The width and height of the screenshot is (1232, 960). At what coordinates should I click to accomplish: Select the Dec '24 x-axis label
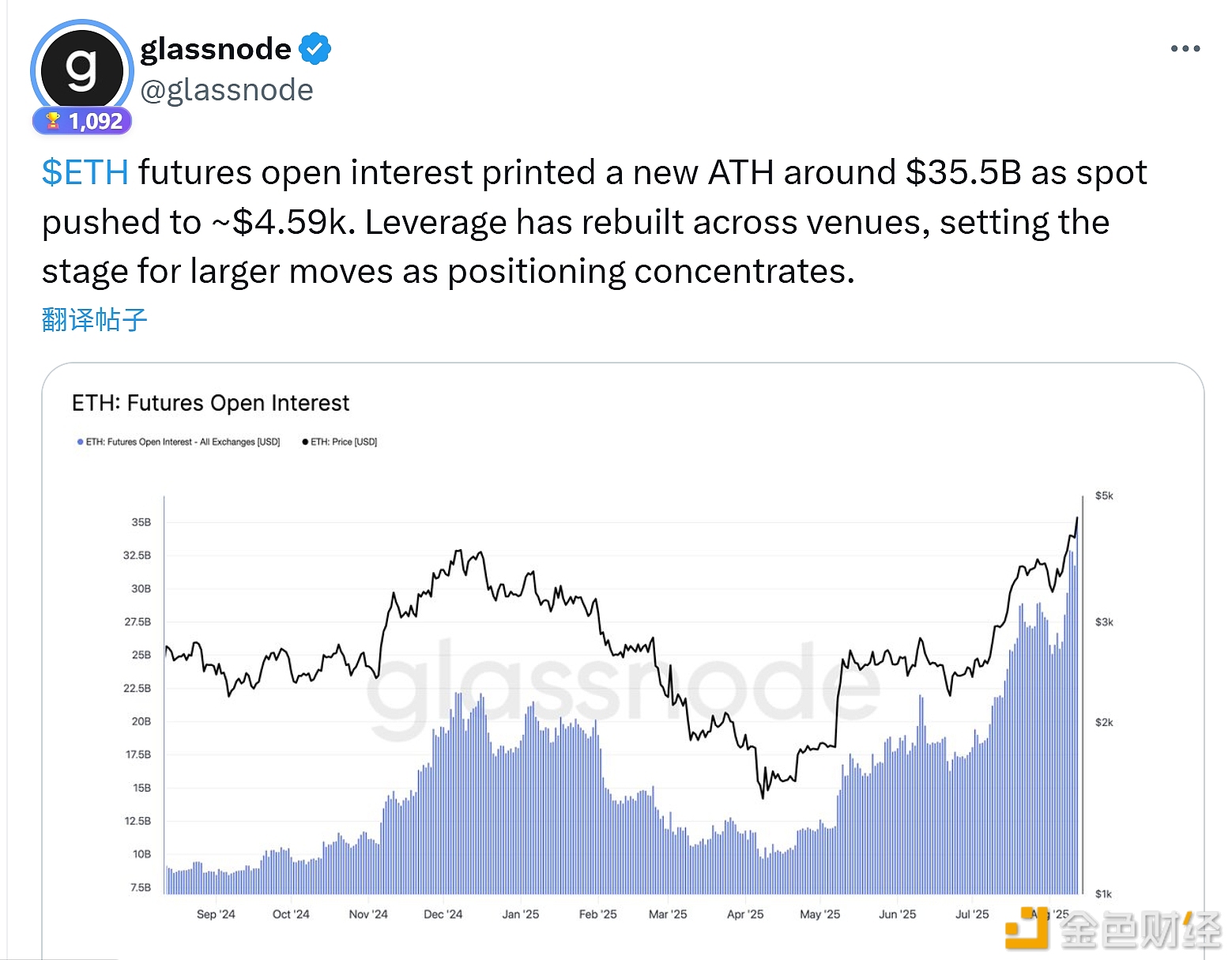click(443, 914)
